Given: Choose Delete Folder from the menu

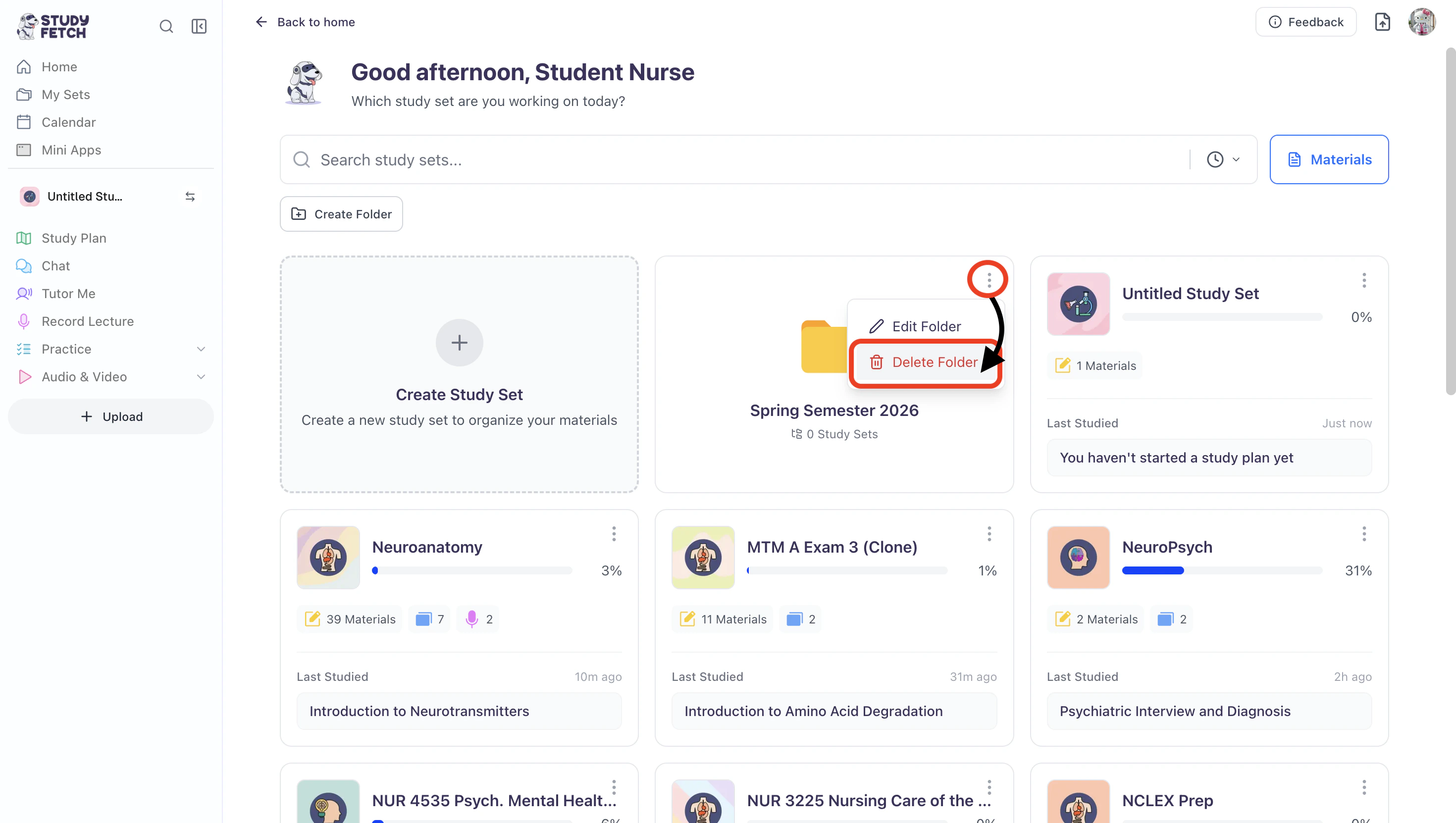Looking at the screenshot, I should tap(926, 362).
